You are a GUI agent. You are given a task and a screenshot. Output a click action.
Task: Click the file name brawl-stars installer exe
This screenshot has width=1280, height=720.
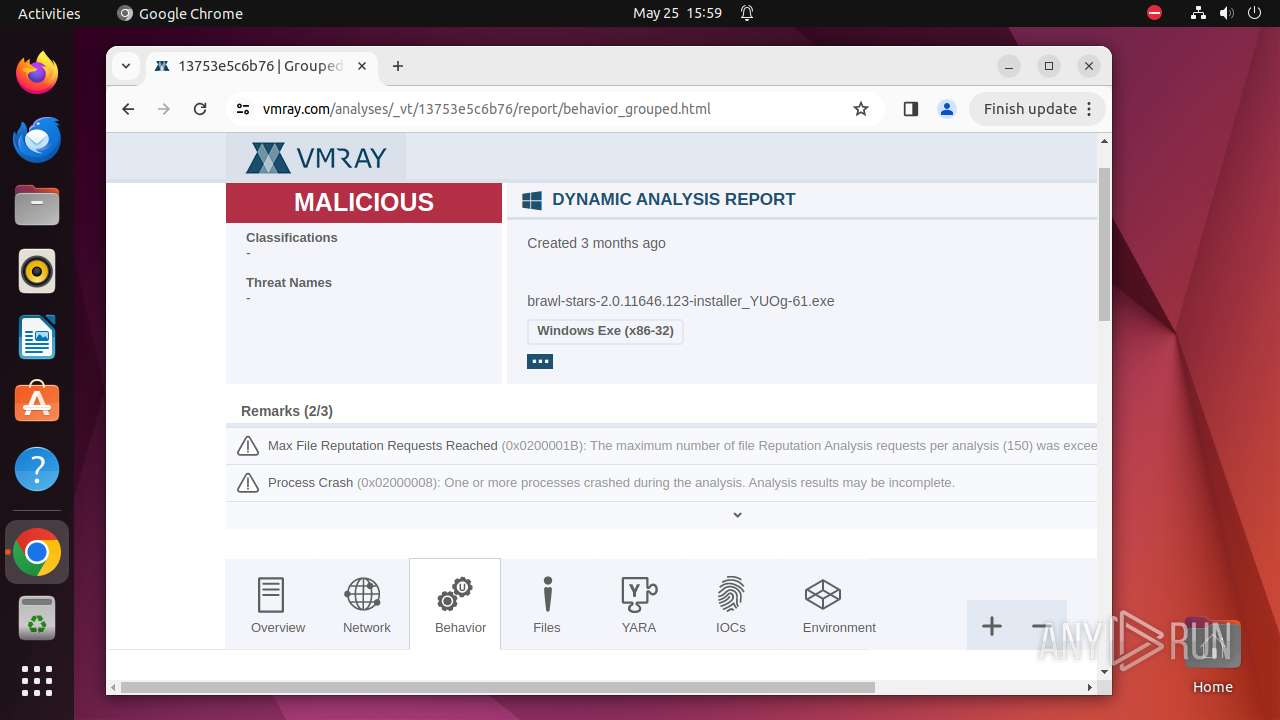tap(681, 301)
